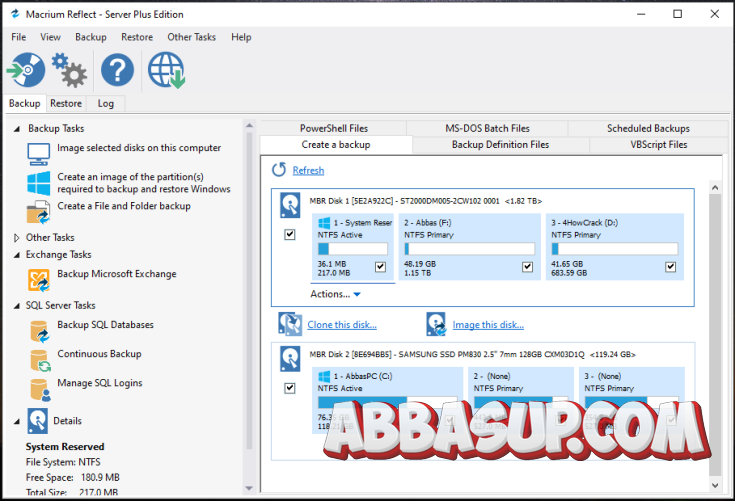Click the MBR Disk 1 drive icon

(x=290, y=205)
